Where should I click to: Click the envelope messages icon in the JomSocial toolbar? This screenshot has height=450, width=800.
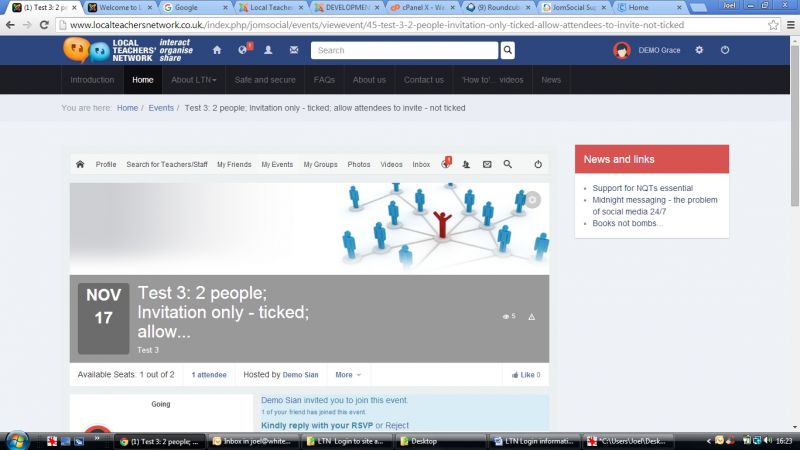pos(487,164)
